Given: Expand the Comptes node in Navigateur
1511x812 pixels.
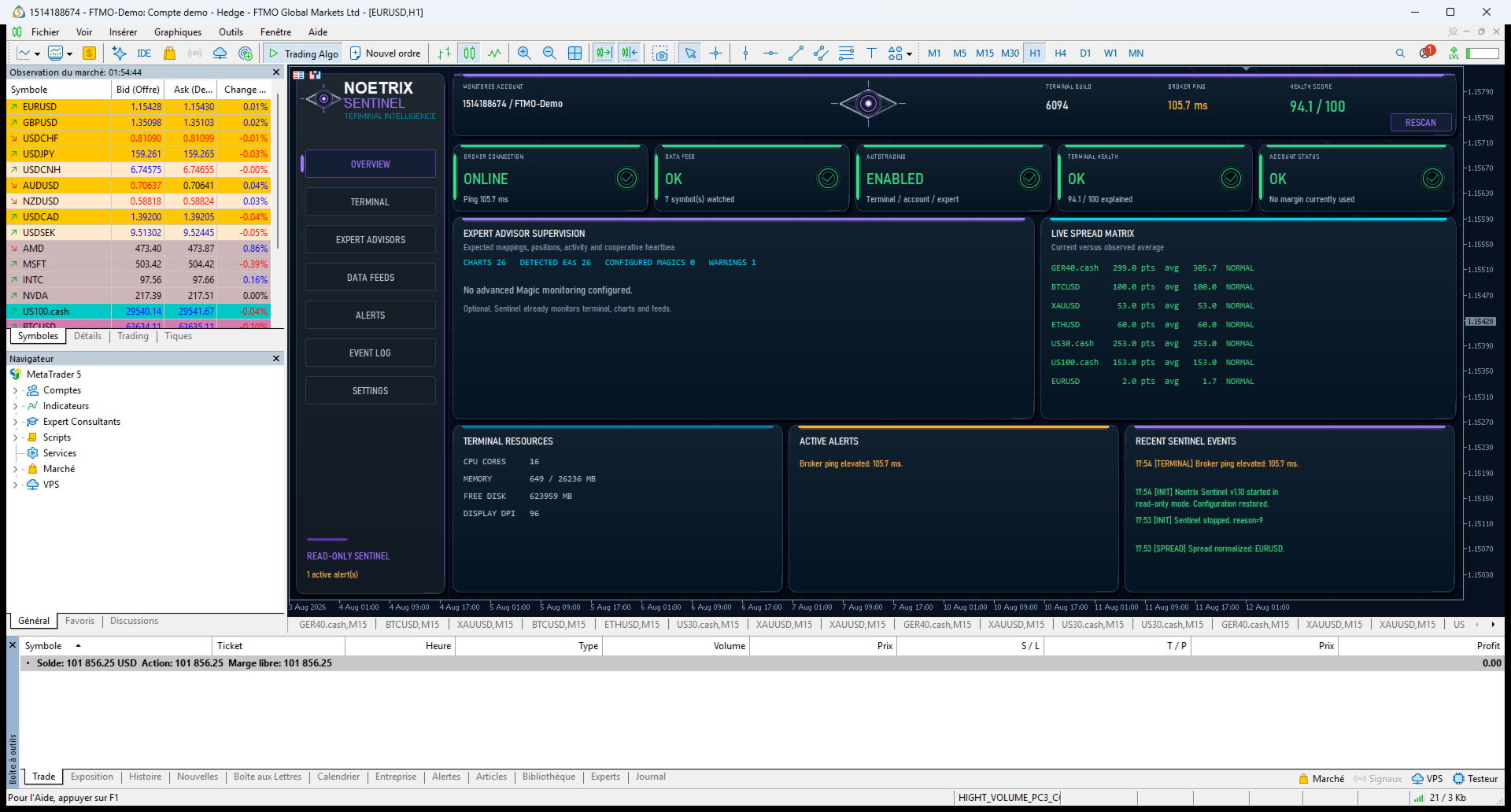Looking at the screenshot, I should pos(15,390).
